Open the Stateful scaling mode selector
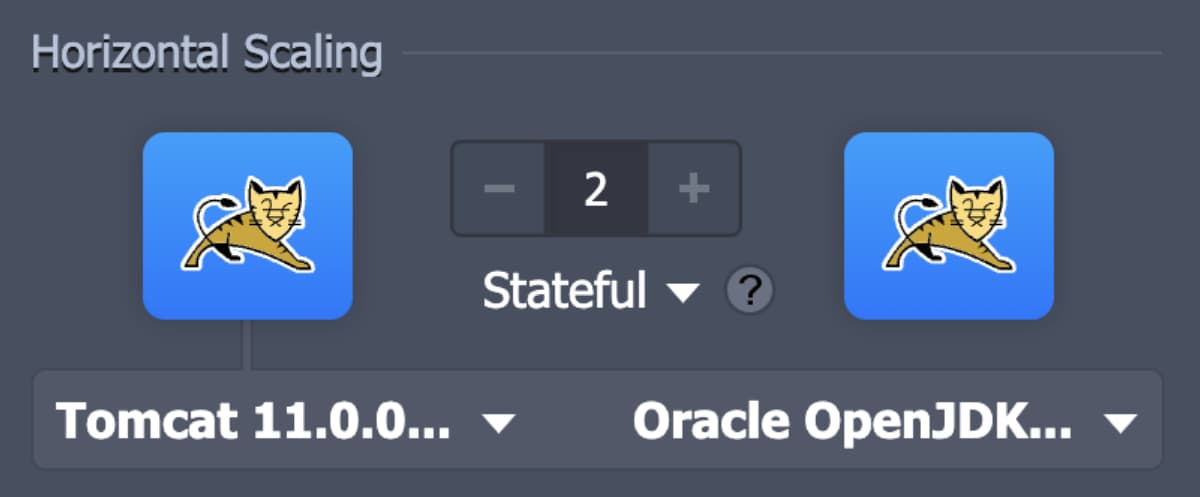 click(x=590, y=292)
